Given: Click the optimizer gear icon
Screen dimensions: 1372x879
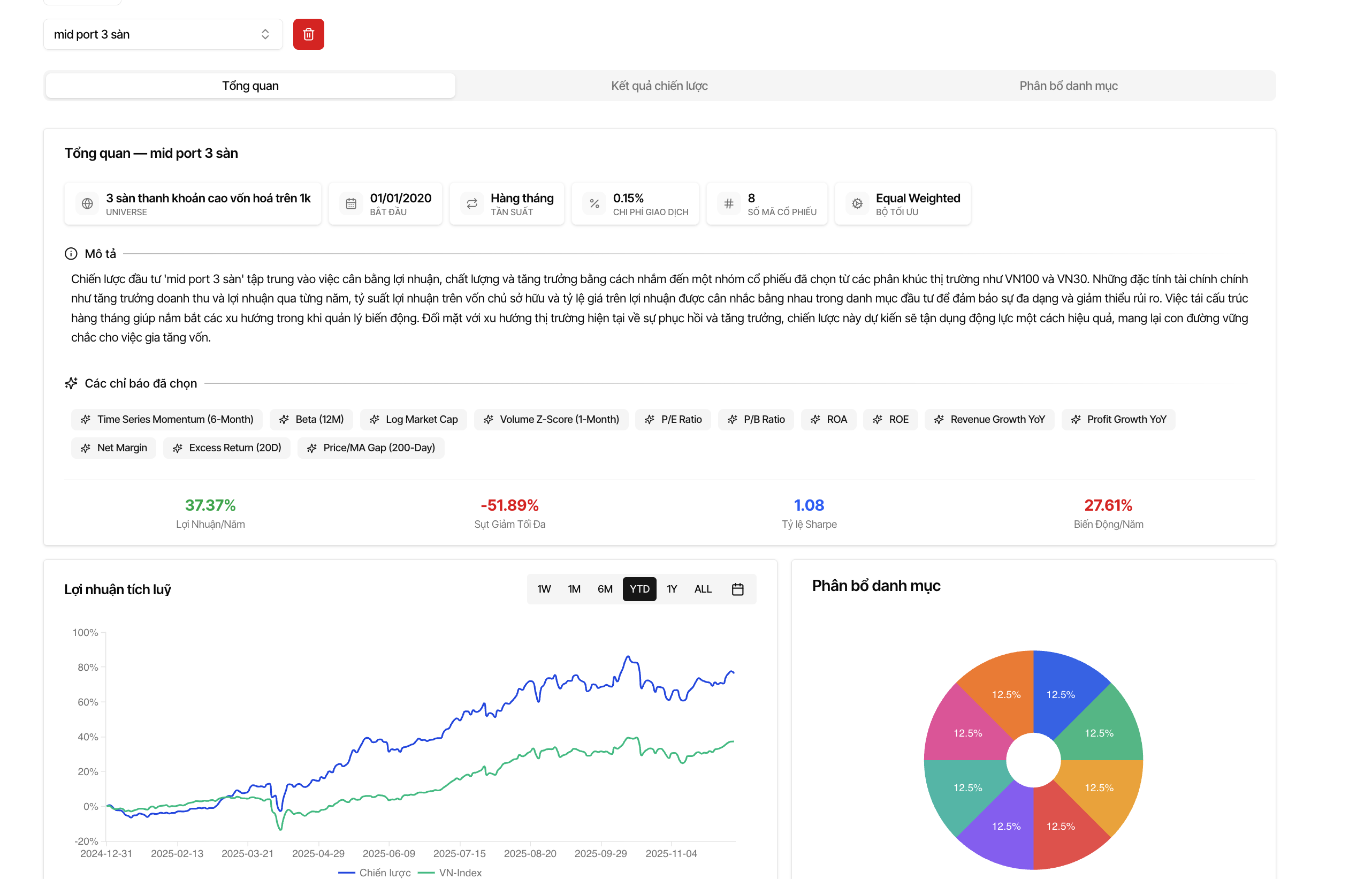Looking at the screenshot, I should coord(857,204).
